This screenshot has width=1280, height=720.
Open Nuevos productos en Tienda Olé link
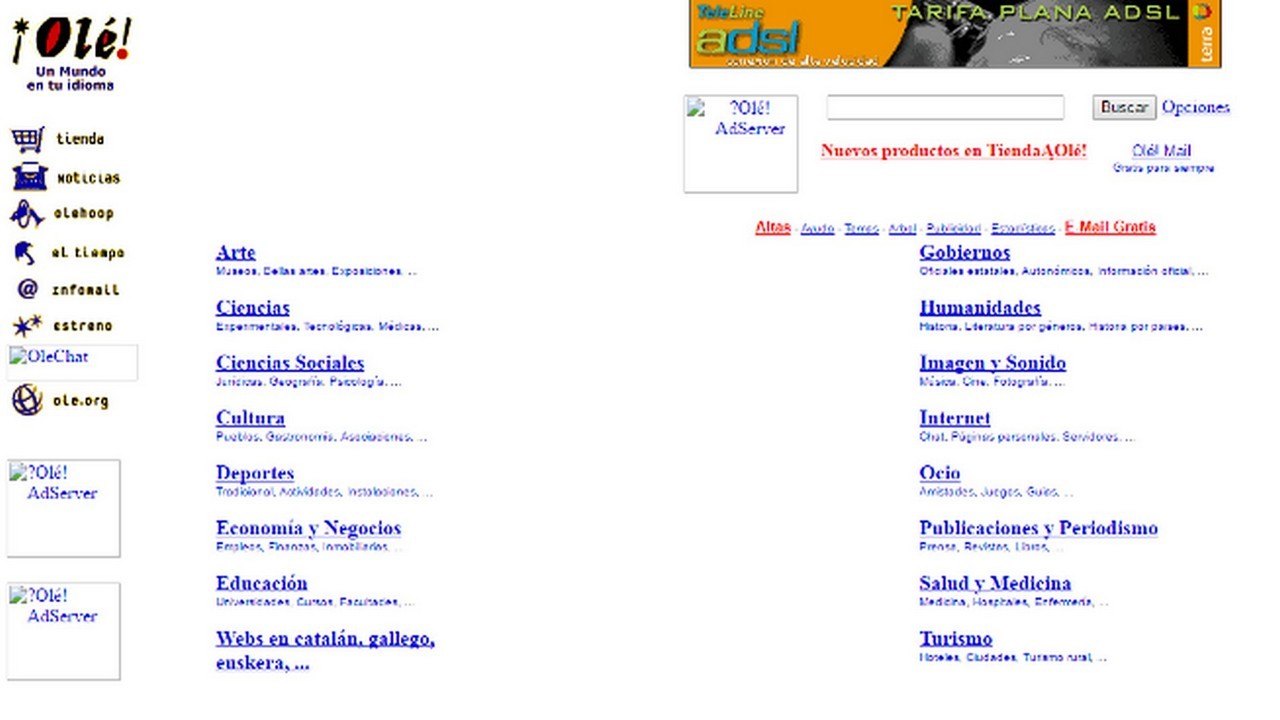(954, 151)
